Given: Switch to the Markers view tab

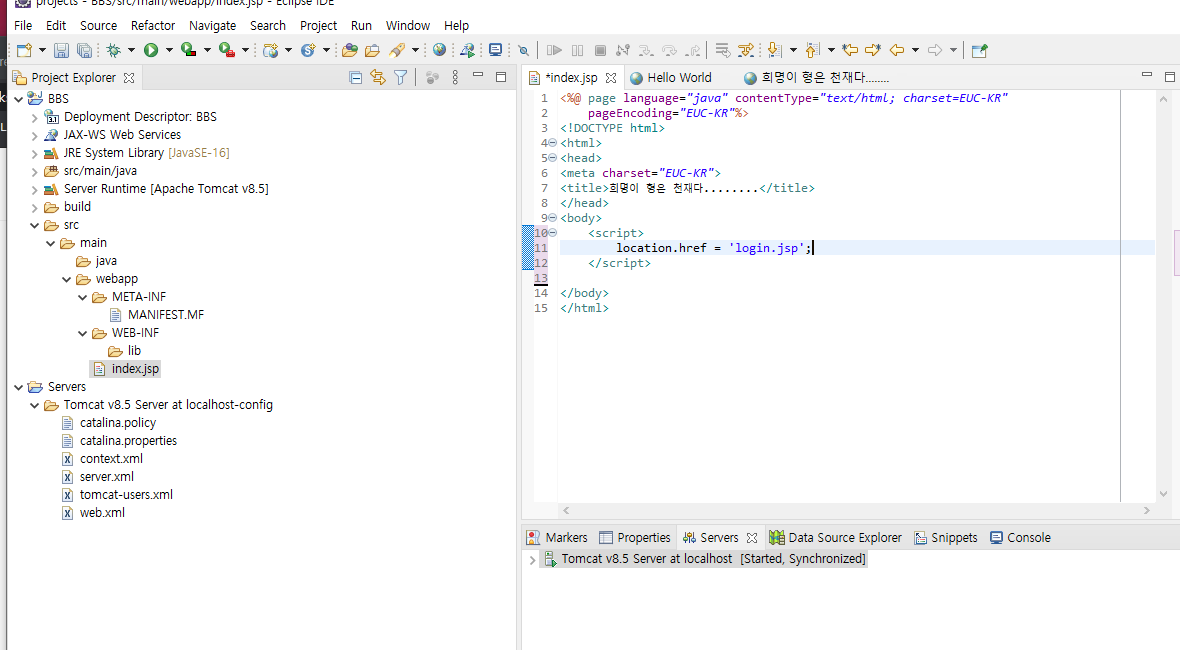Looking at the screenshot, I should coord(557,538).
